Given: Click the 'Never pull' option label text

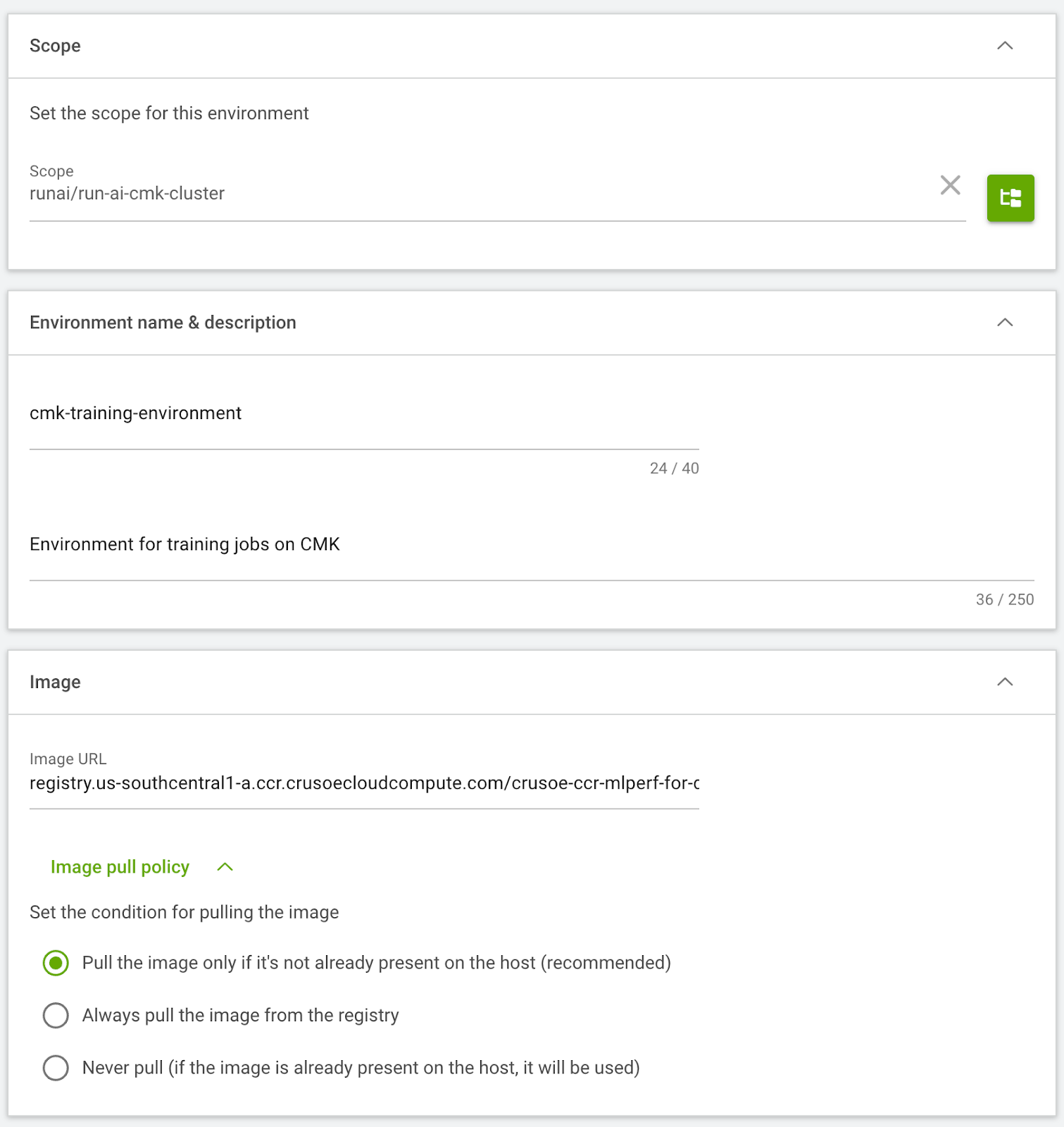Looking at the screenshot, I should click(361, 1068).
